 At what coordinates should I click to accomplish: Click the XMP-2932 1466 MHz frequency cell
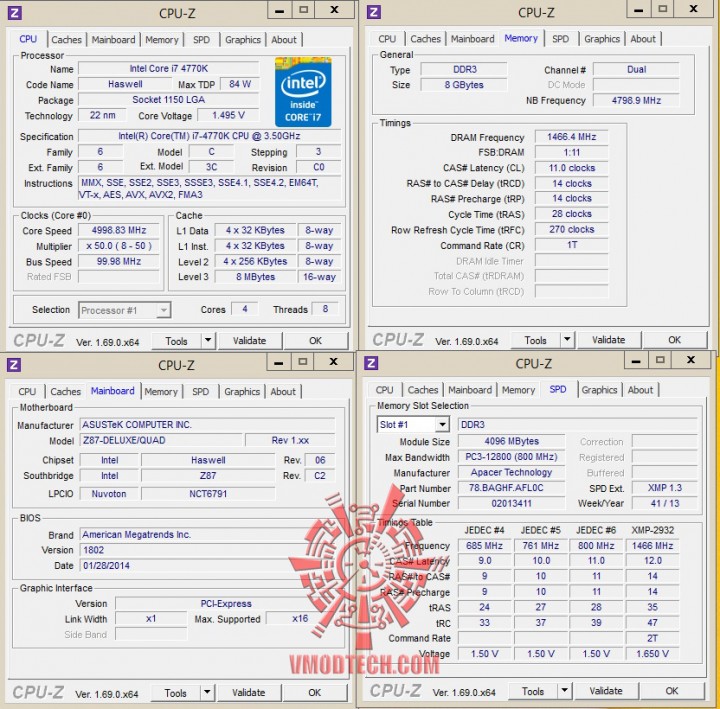(652, 546)
